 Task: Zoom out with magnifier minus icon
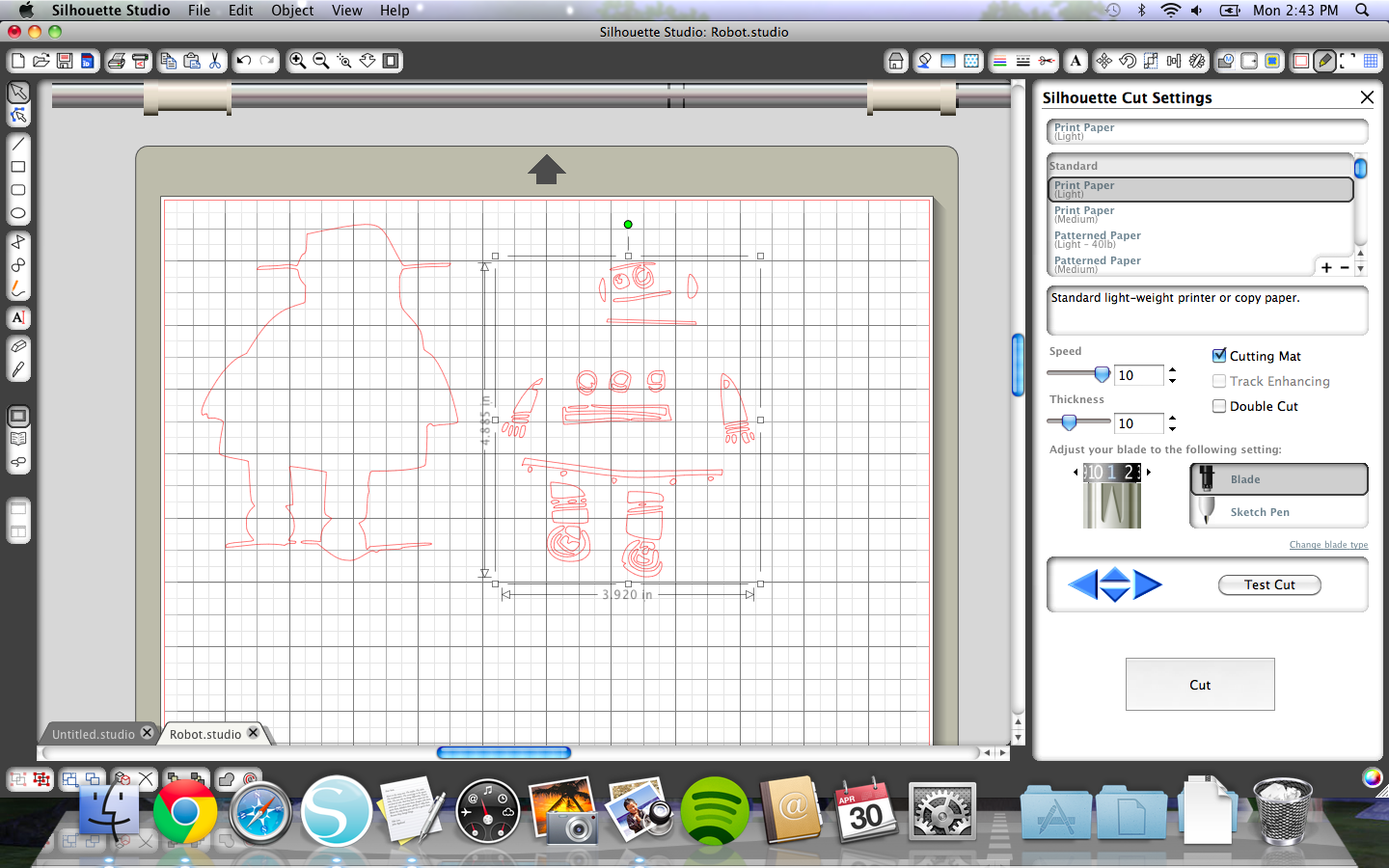[321, 61]
